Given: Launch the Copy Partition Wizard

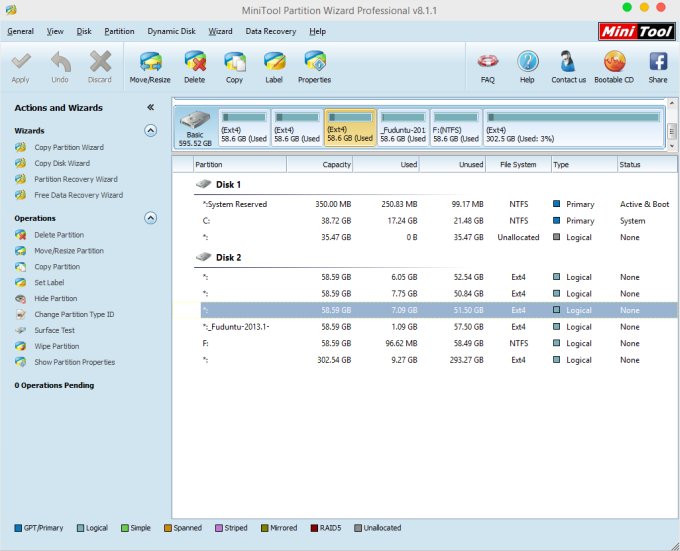Looking at the screenshot, I should [x=69, y=147].
